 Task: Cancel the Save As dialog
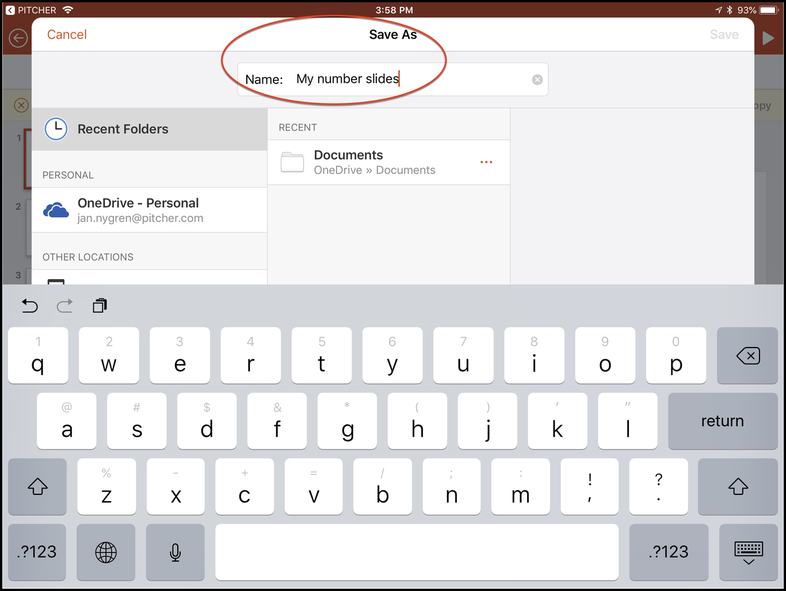(x=67, y=35)
